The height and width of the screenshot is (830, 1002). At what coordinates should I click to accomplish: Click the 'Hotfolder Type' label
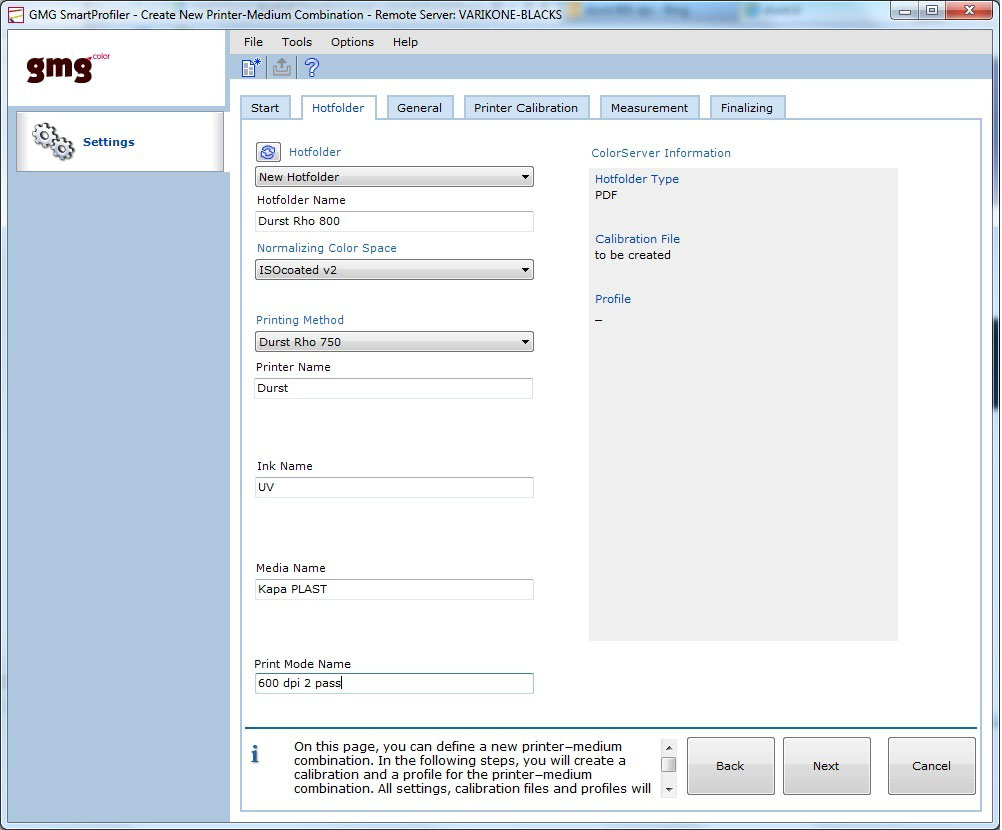coord(636,179)
